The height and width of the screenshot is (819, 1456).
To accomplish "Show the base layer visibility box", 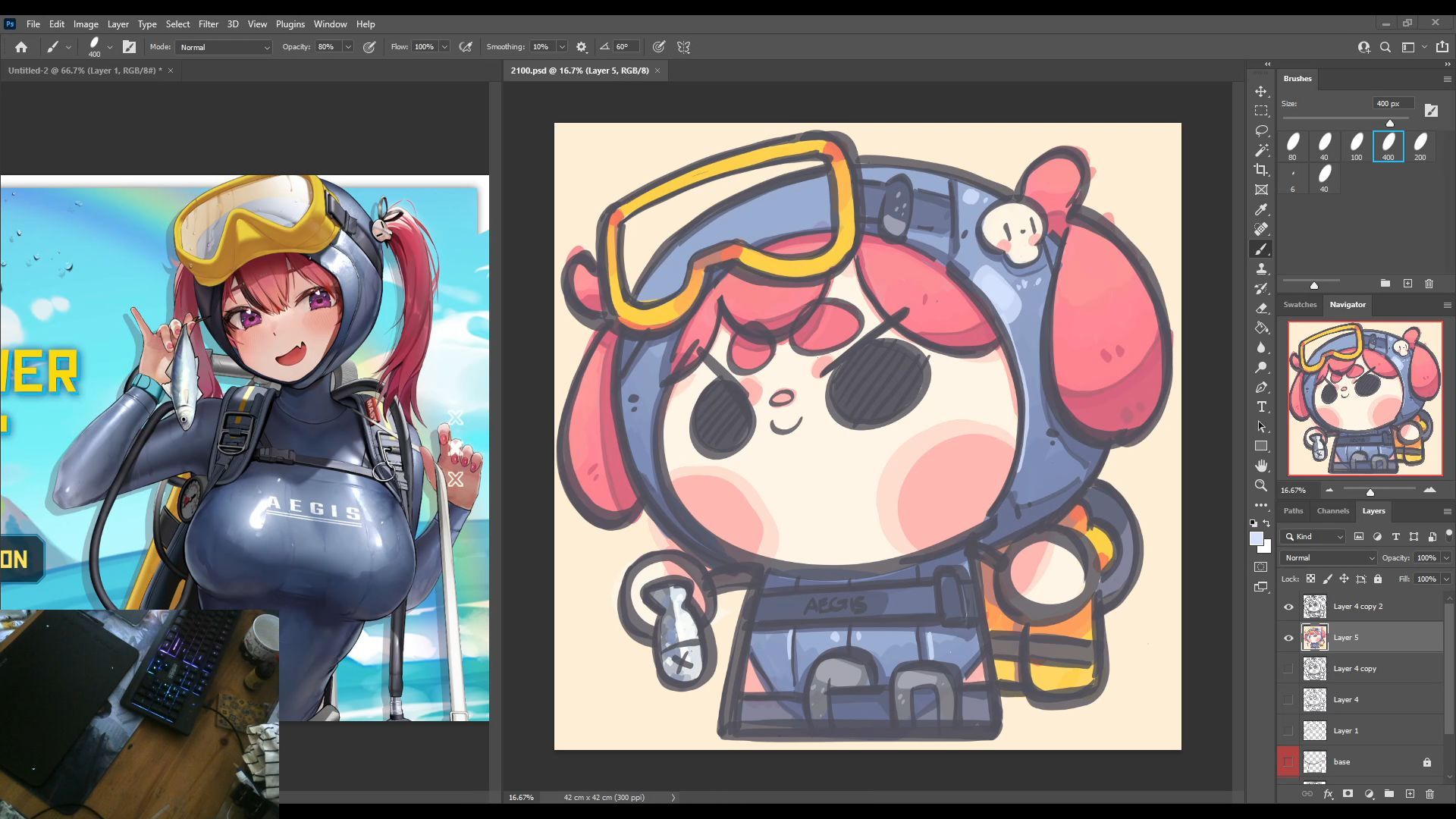I will [x=1288, y=762].
